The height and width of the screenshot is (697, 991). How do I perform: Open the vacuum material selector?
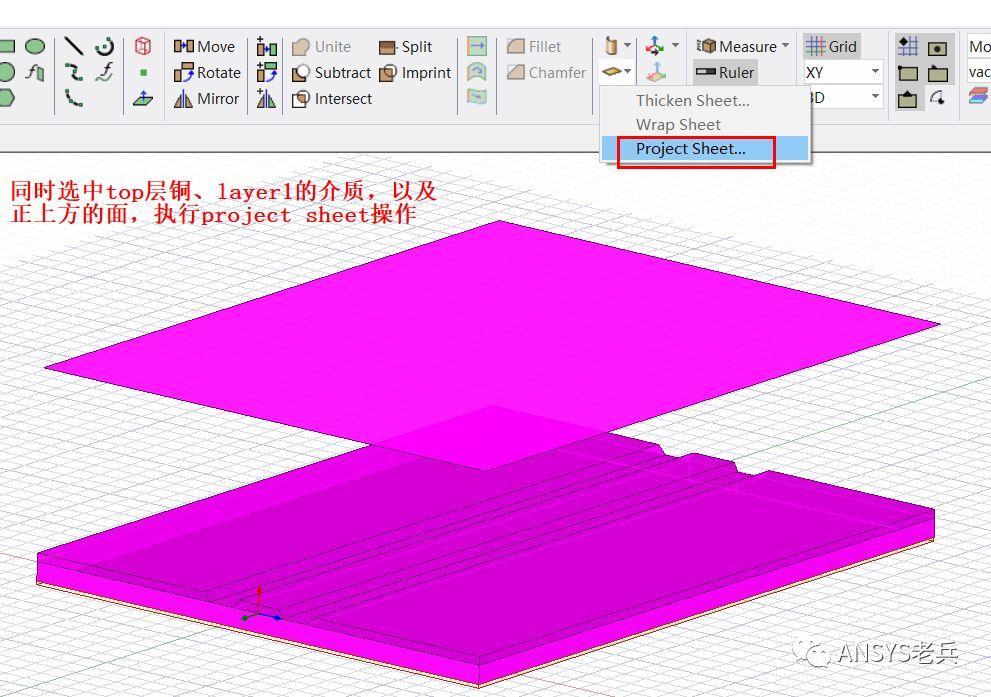tap(979, 71)
